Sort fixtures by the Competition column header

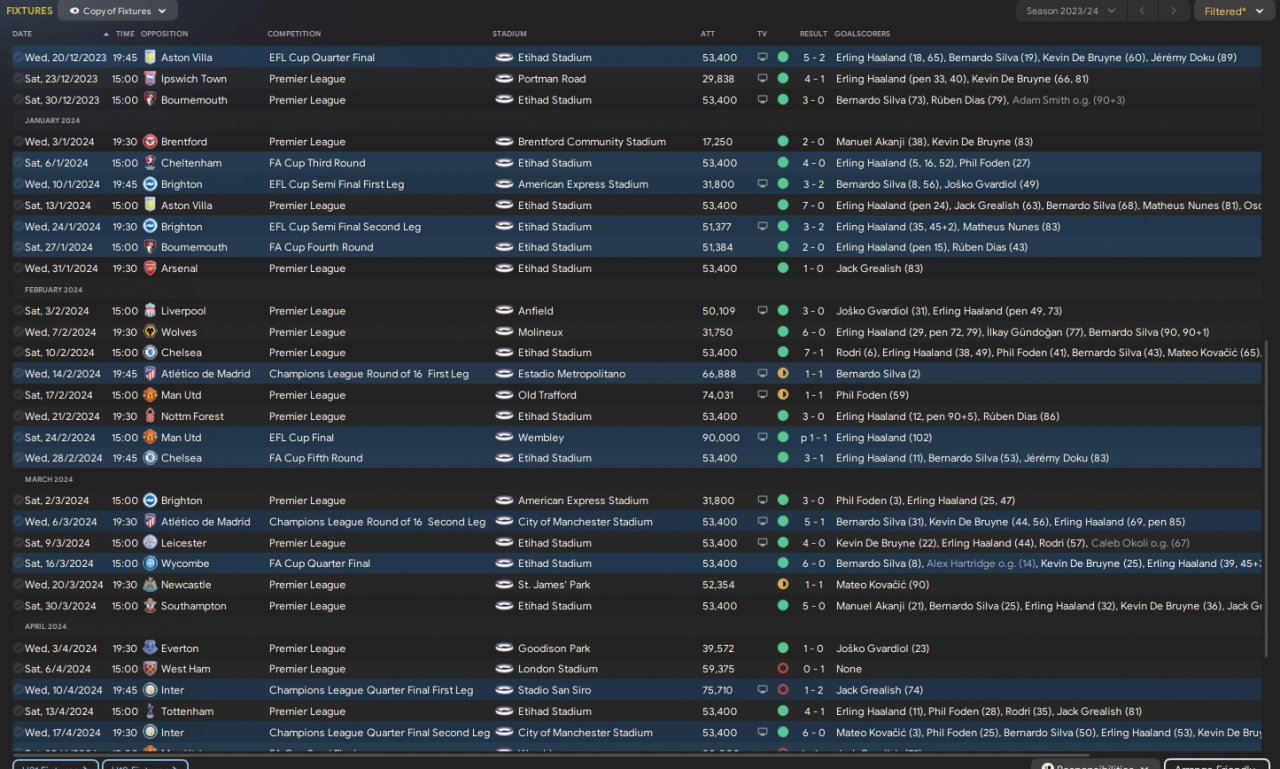[x=294, y=34]
